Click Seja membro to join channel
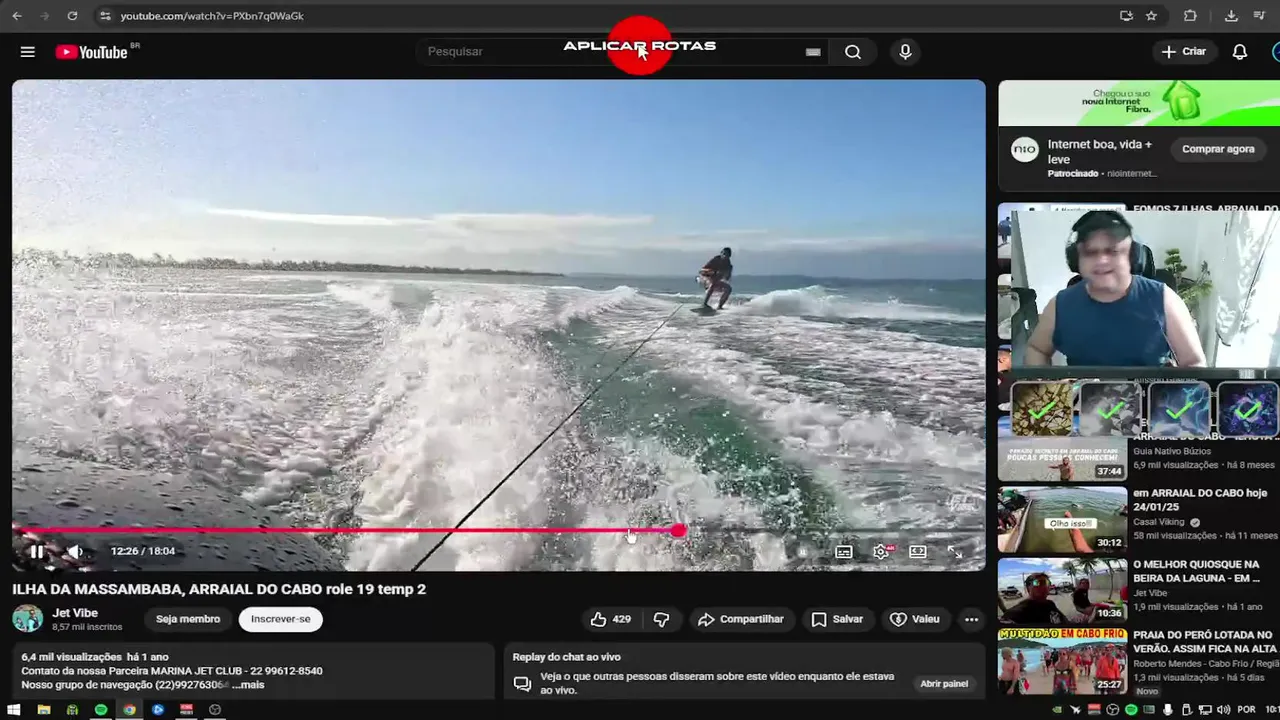The height and width of the screenshot is (720, 1280). click(x=188, y=619)
